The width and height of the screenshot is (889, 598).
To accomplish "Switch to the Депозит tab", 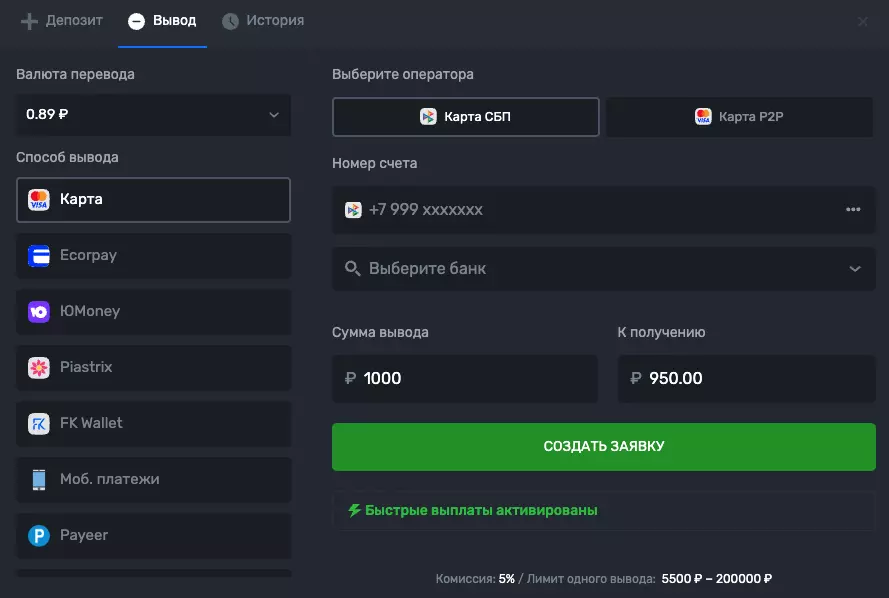I will pos(62,20).
